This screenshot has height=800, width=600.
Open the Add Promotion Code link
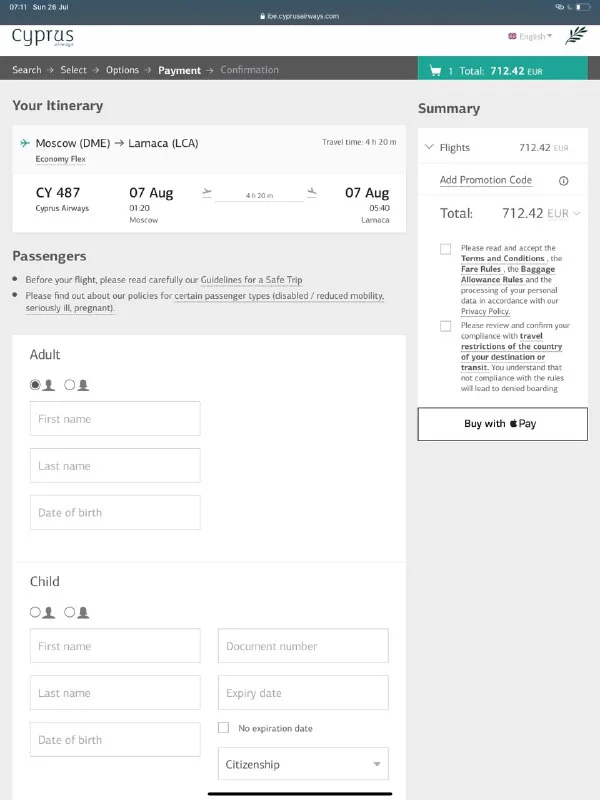coord(486,180)
